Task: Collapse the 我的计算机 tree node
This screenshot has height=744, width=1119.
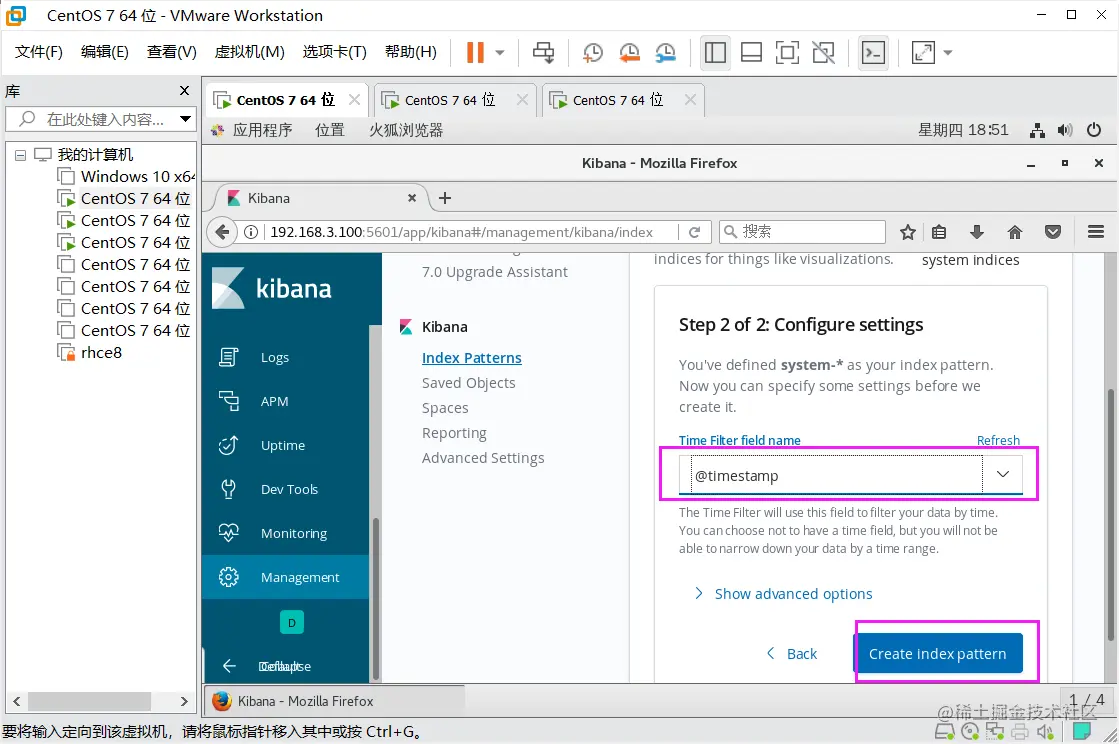Action: point(21,155)
